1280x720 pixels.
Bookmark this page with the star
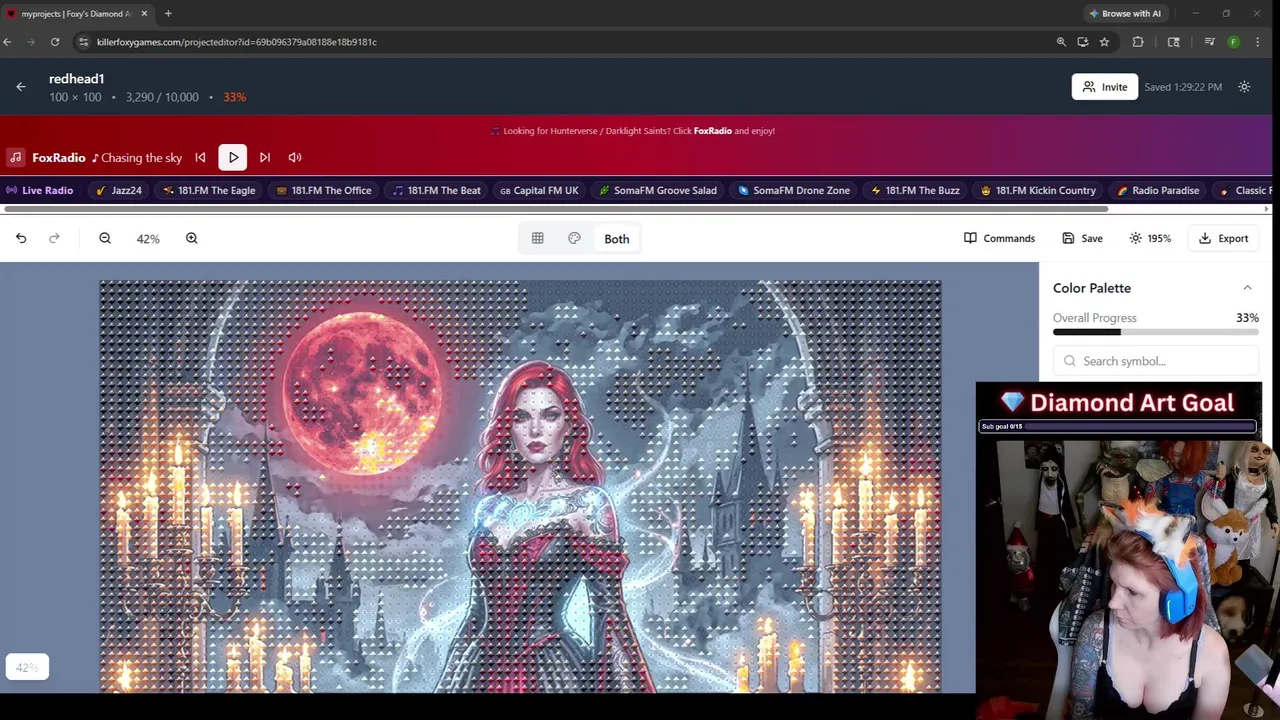[x=1104, y=42]
